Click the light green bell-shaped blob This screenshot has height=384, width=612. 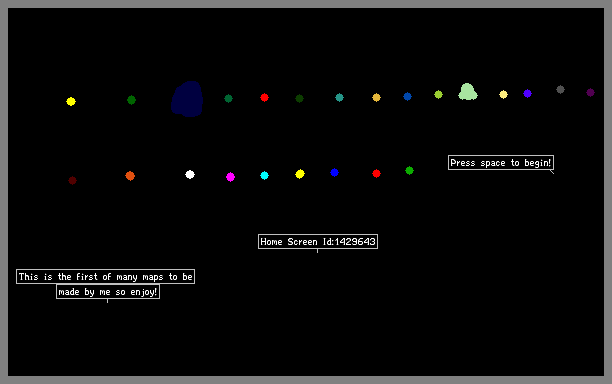click(x=468, y=92)
